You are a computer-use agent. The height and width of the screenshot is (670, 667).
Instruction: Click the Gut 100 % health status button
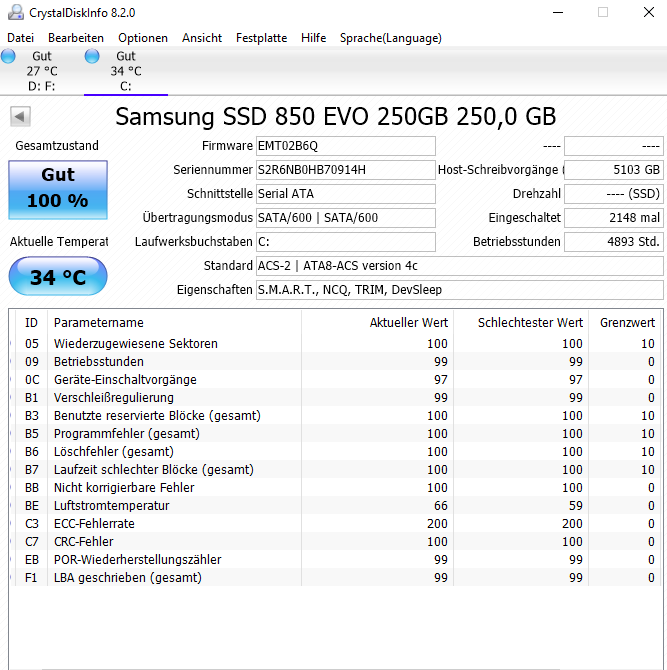pos(58,190)
